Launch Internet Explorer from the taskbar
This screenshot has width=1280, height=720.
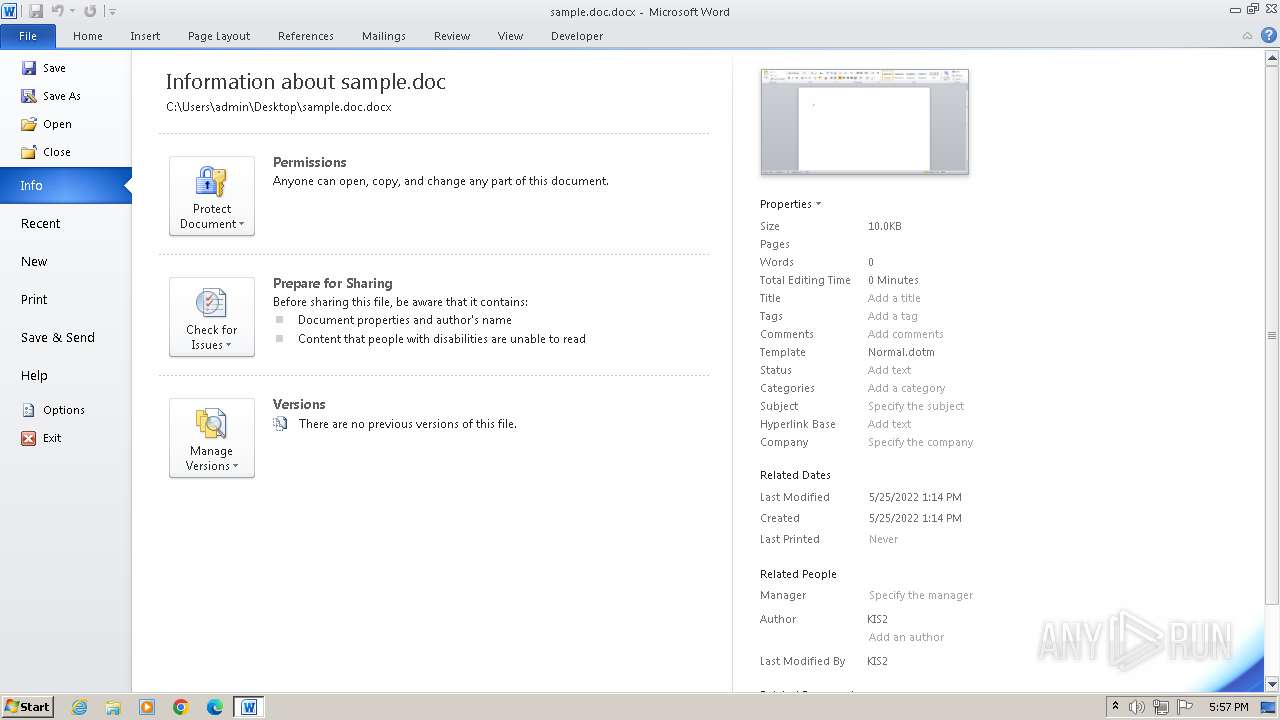(79, 707)
